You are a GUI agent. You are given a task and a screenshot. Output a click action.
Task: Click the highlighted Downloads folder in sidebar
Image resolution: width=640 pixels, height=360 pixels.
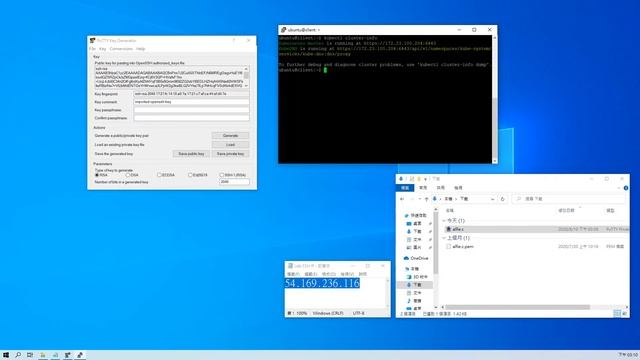(415, 285)
